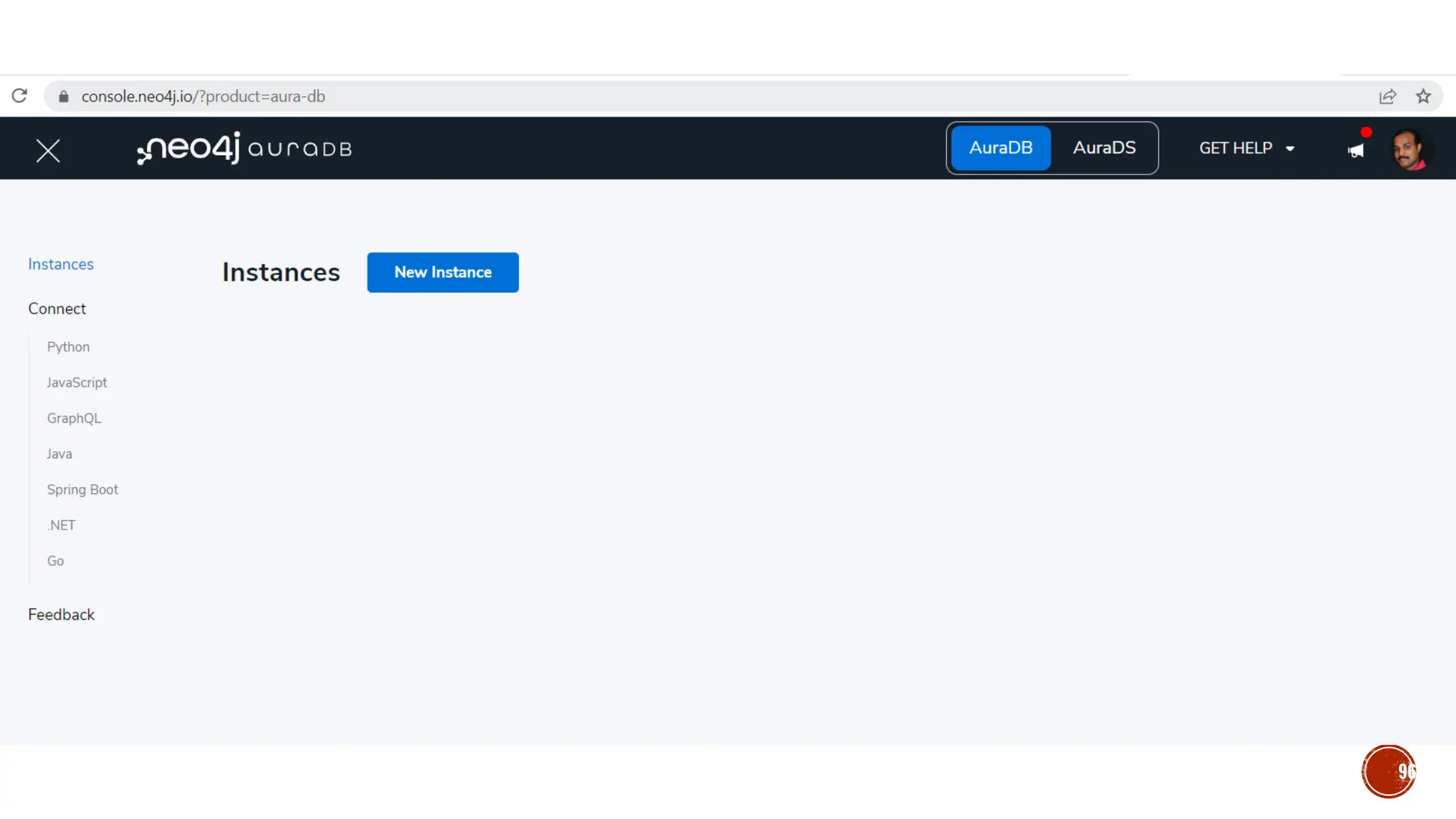The width and height of the screenshot is (1456, 819).
Task: Click the GET HELP dropdown arrow
Action: tap(1290, 149)
